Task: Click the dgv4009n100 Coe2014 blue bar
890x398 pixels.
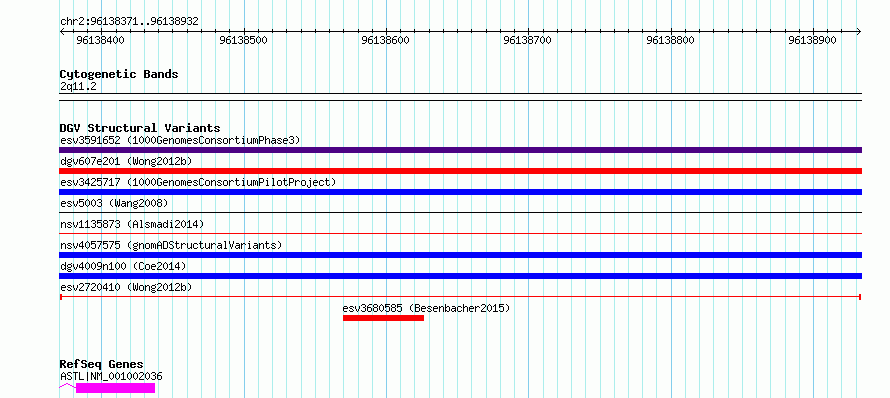Action: point(460,276)
